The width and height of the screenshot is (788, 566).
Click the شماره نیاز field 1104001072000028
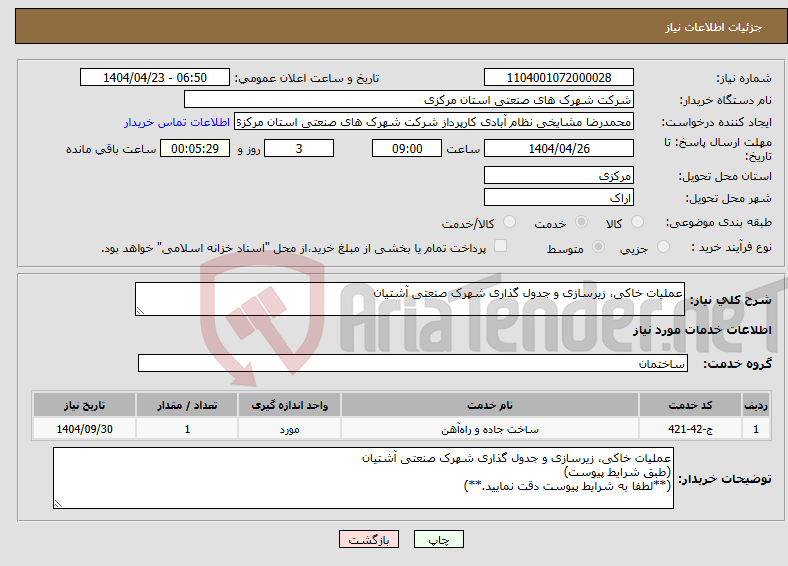pyautogui.click(x=559, y=77)
